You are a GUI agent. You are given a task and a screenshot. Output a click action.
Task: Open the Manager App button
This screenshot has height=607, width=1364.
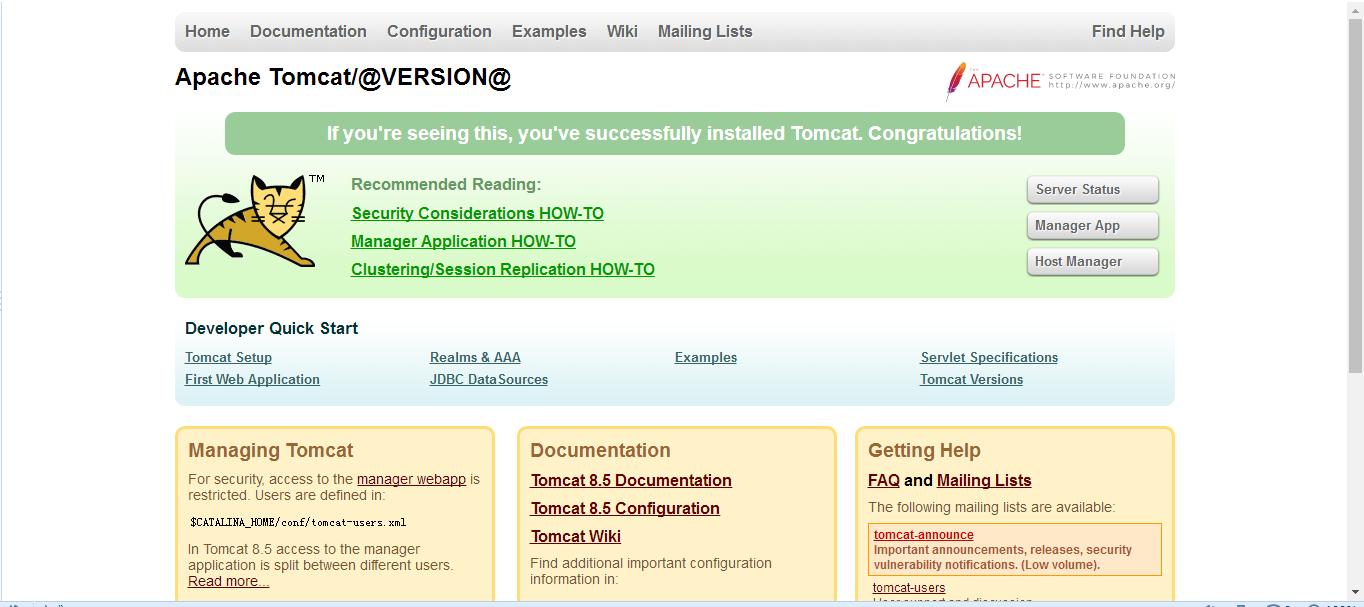point(1092,225)
